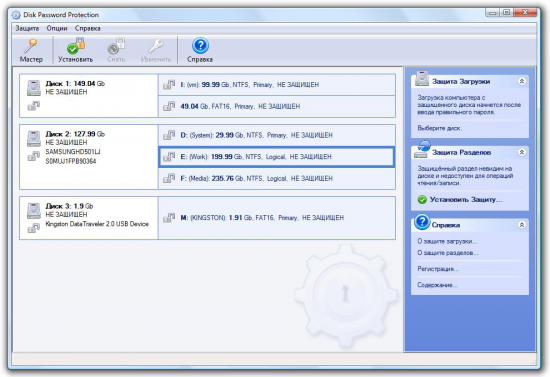
Task: Collapse the Защита Разделов panel
Action: (522, 152)
